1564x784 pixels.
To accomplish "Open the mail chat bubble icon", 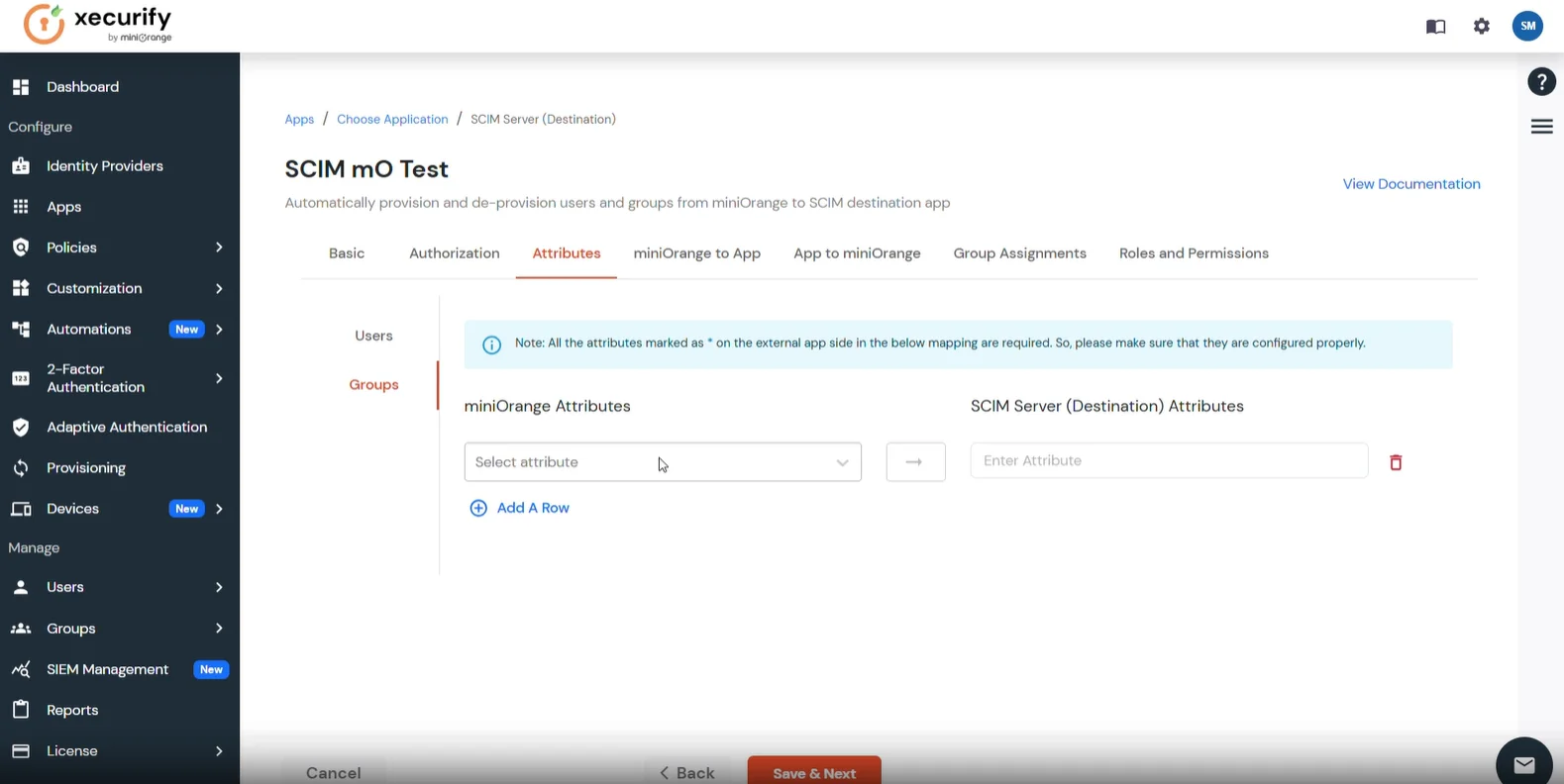I will click(1523, 764).
